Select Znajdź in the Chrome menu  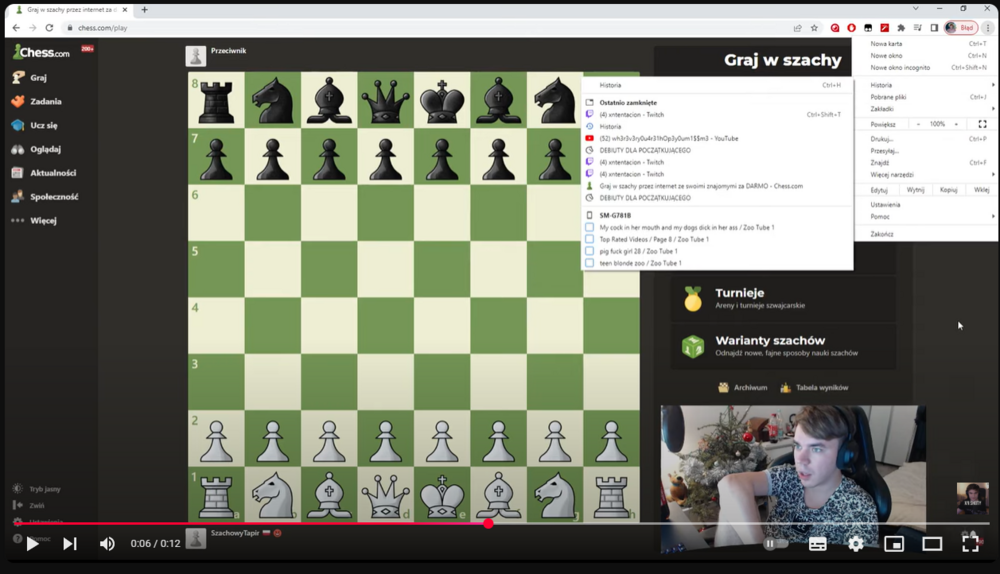(927, 163)
